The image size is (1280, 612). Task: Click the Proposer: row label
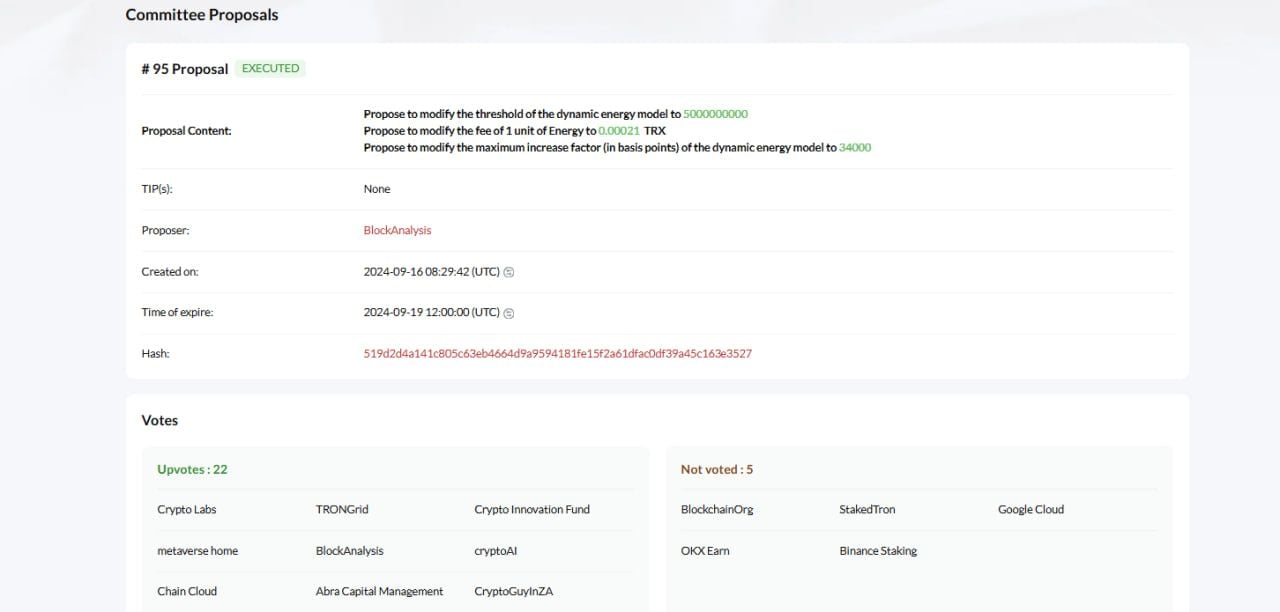coord(166,230)
